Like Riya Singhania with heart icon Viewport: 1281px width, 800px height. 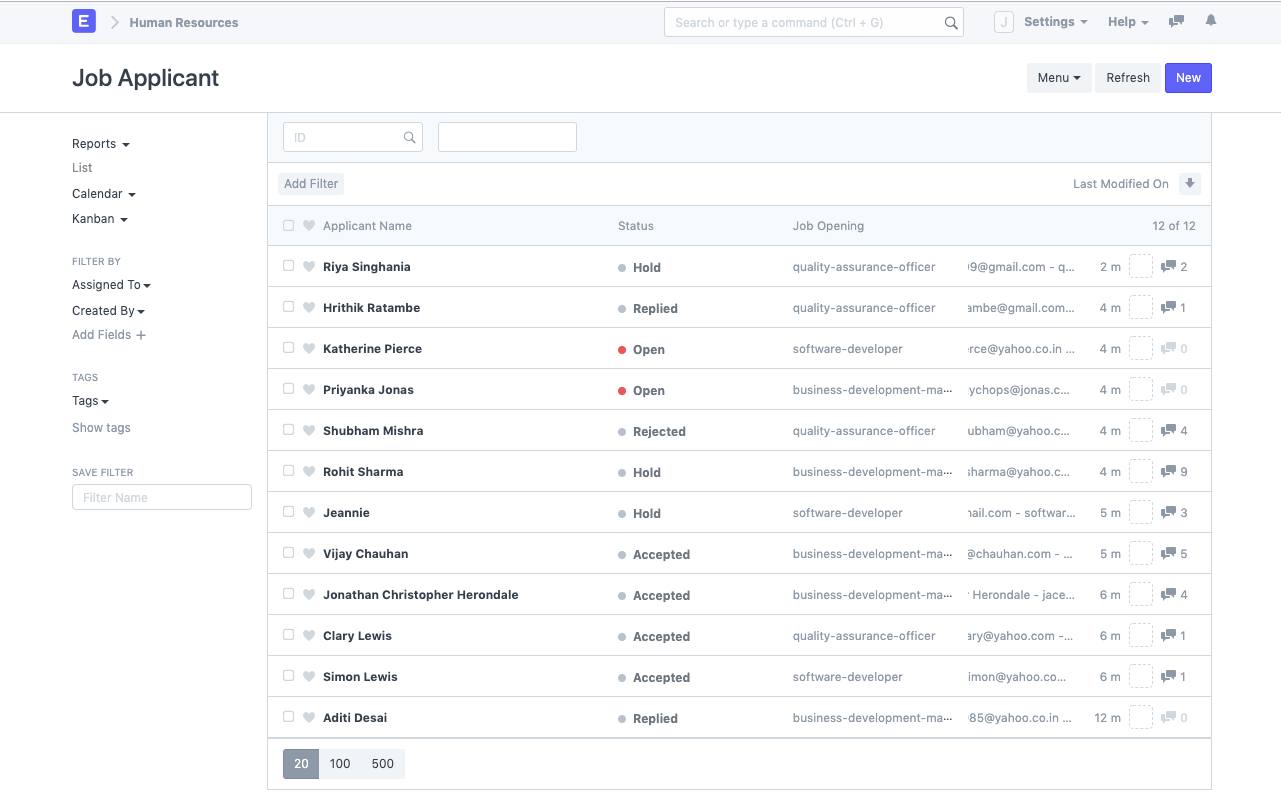pyautogui.click(x=309, y=267)
